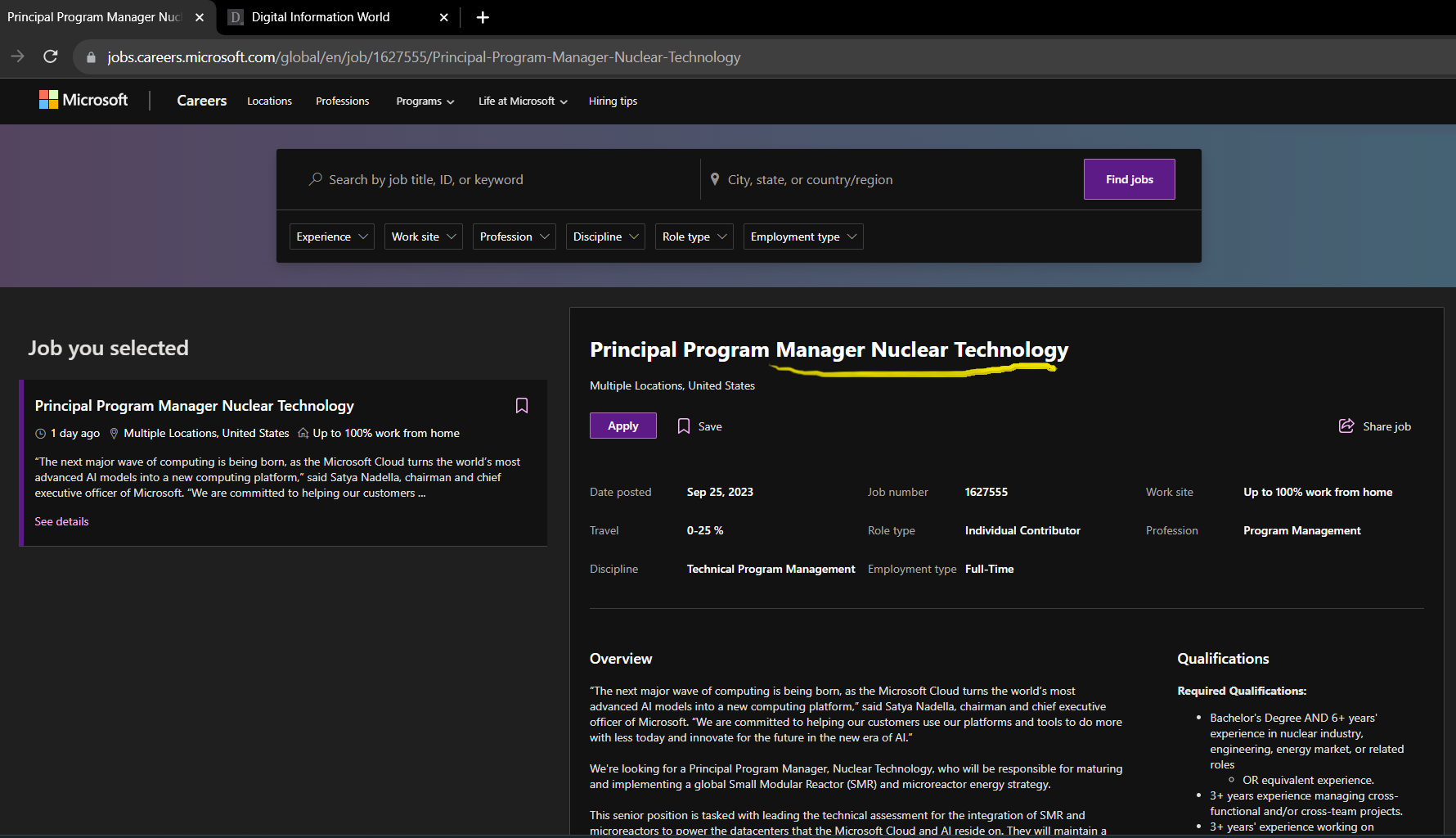
Task: Click the job title search field
Action: 496,179
